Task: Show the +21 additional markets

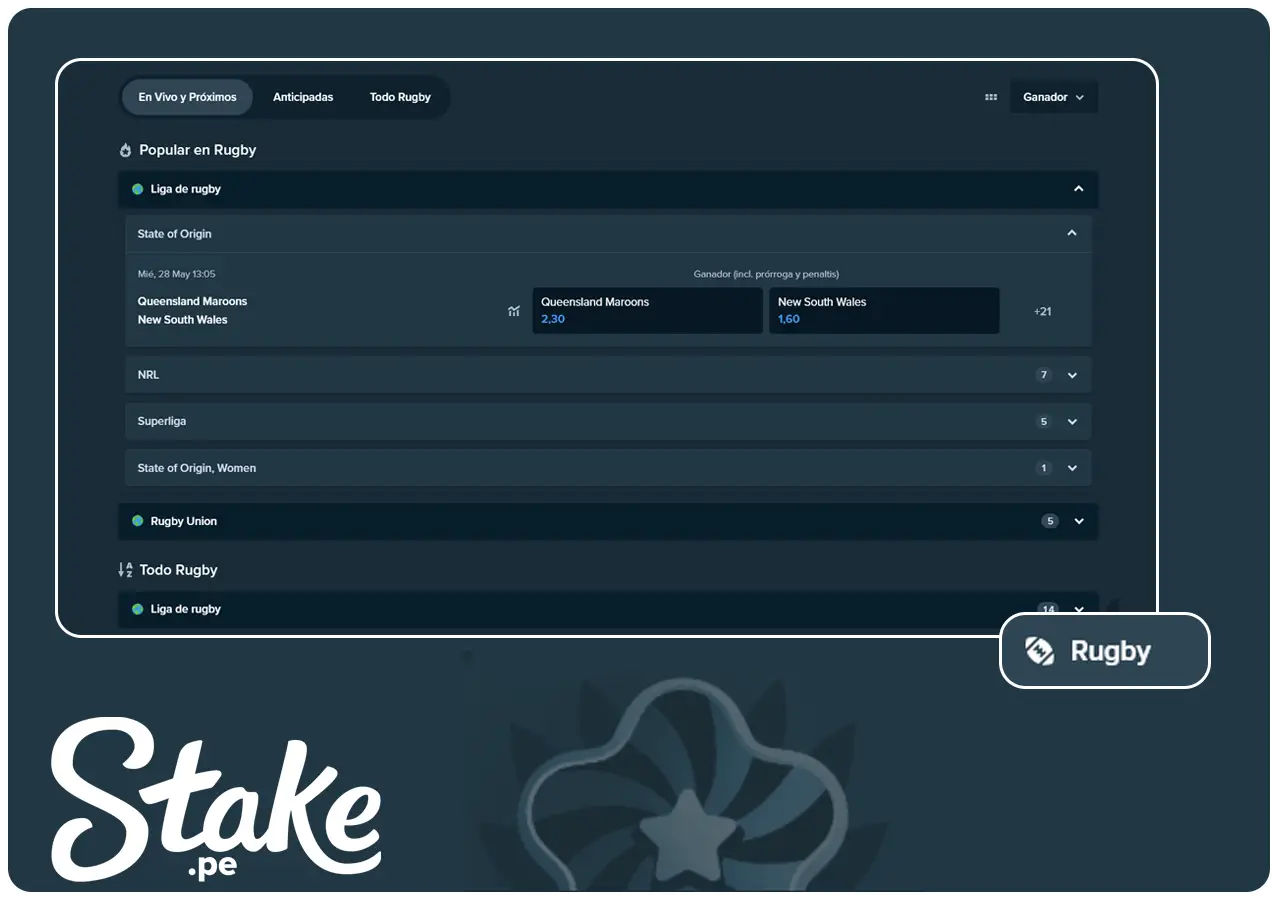Action: (x=1043, y=311)
